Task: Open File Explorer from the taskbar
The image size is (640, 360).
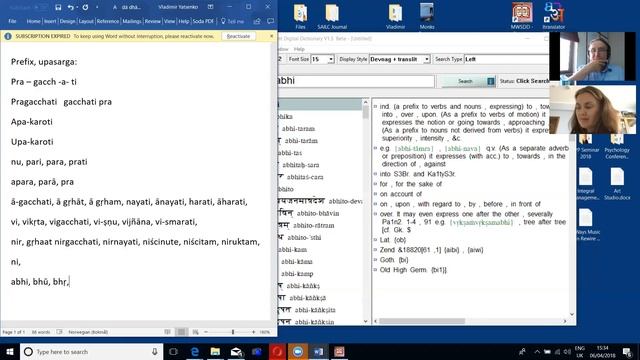Action: click(215, 351)
